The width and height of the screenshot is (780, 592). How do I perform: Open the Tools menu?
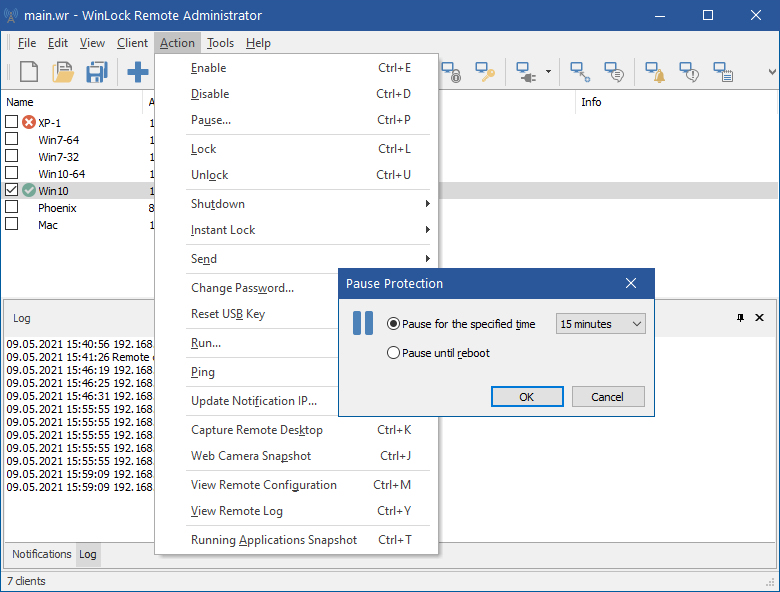click(x=220, y=43)
